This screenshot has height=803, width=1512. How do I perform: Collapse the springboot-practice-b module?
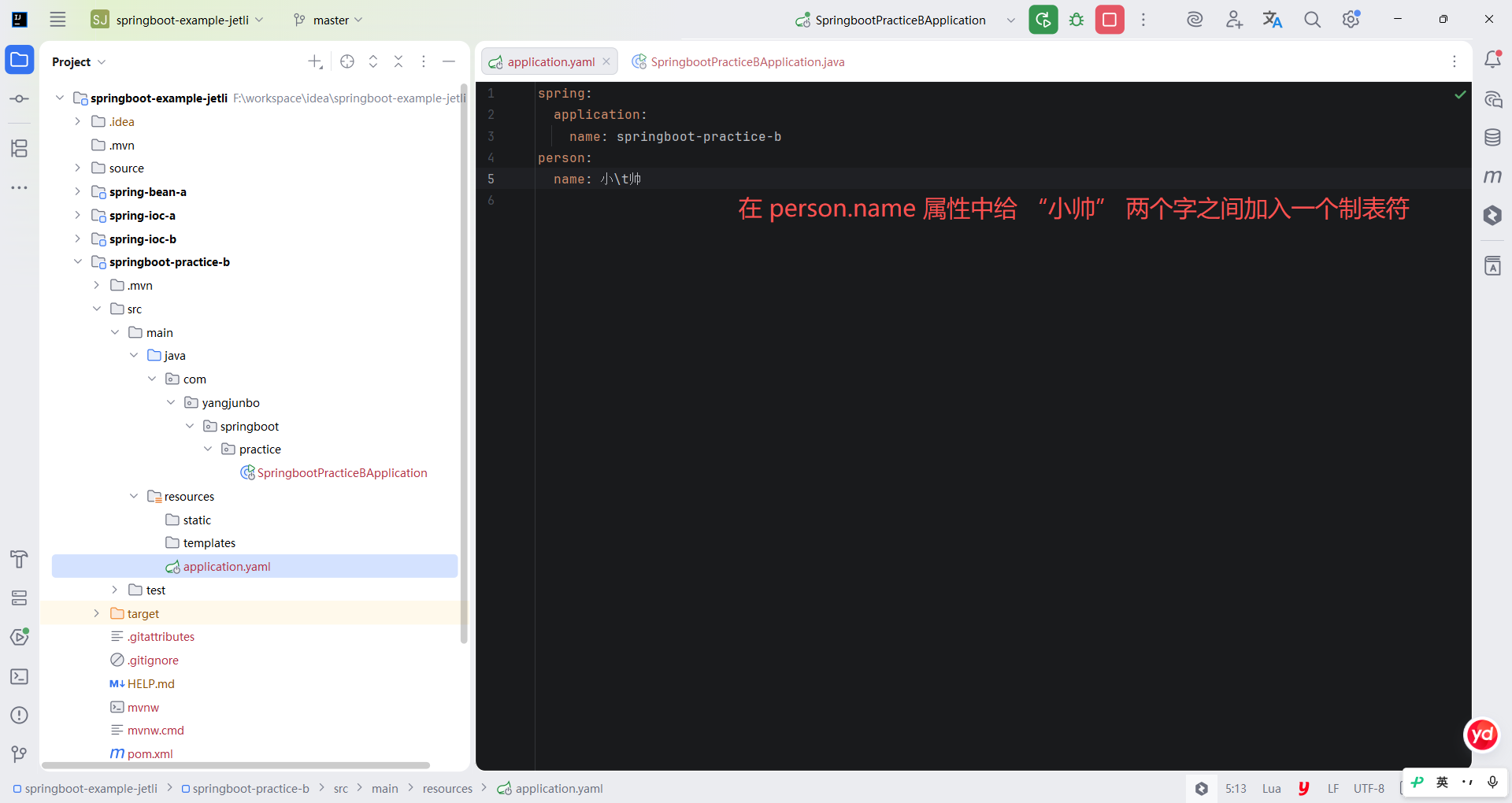[x=77, y=261]
